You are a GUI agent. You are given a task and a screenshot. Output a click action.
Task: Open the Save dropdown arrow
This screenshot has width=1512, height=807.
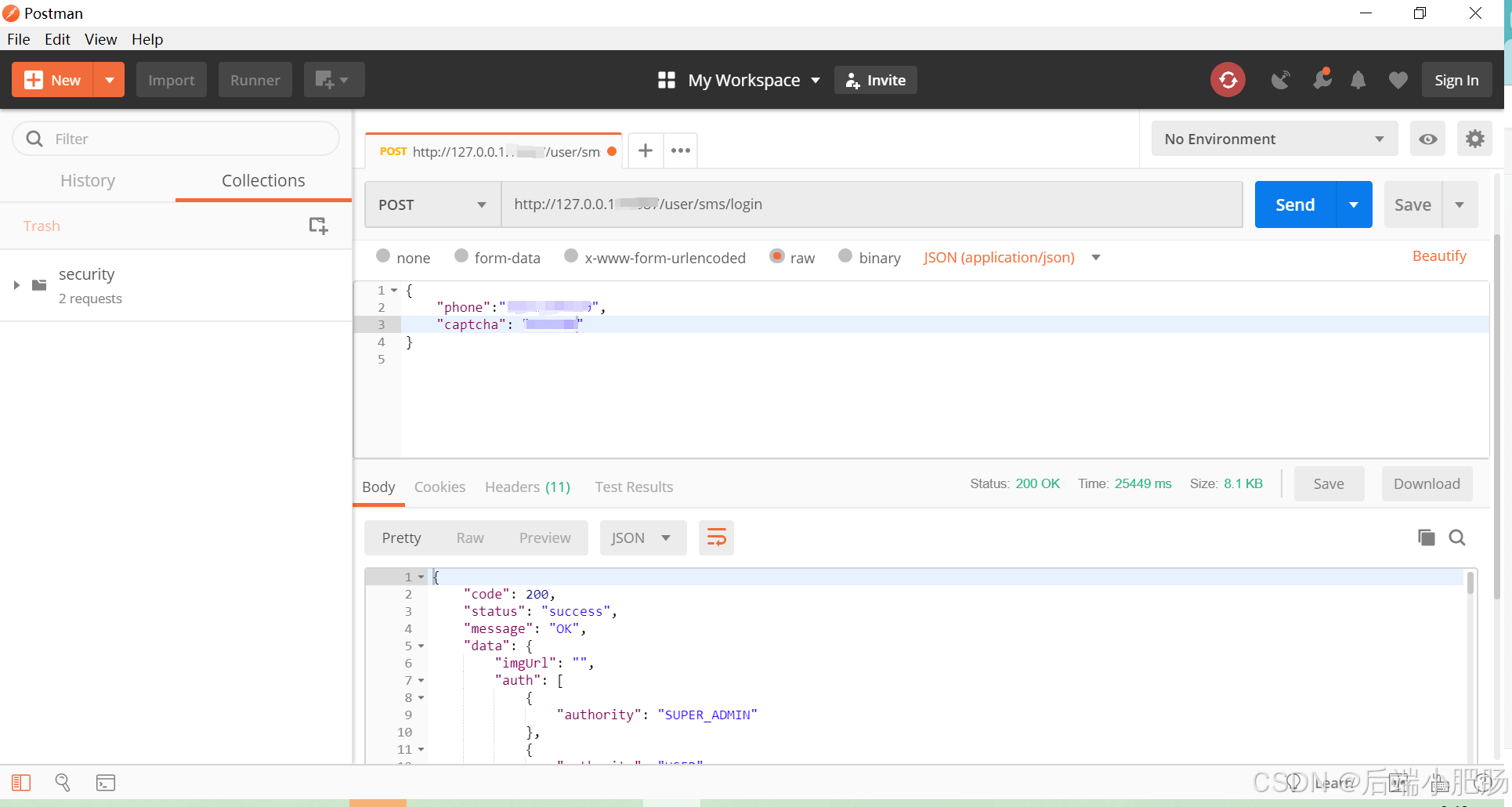(1460, 204)
